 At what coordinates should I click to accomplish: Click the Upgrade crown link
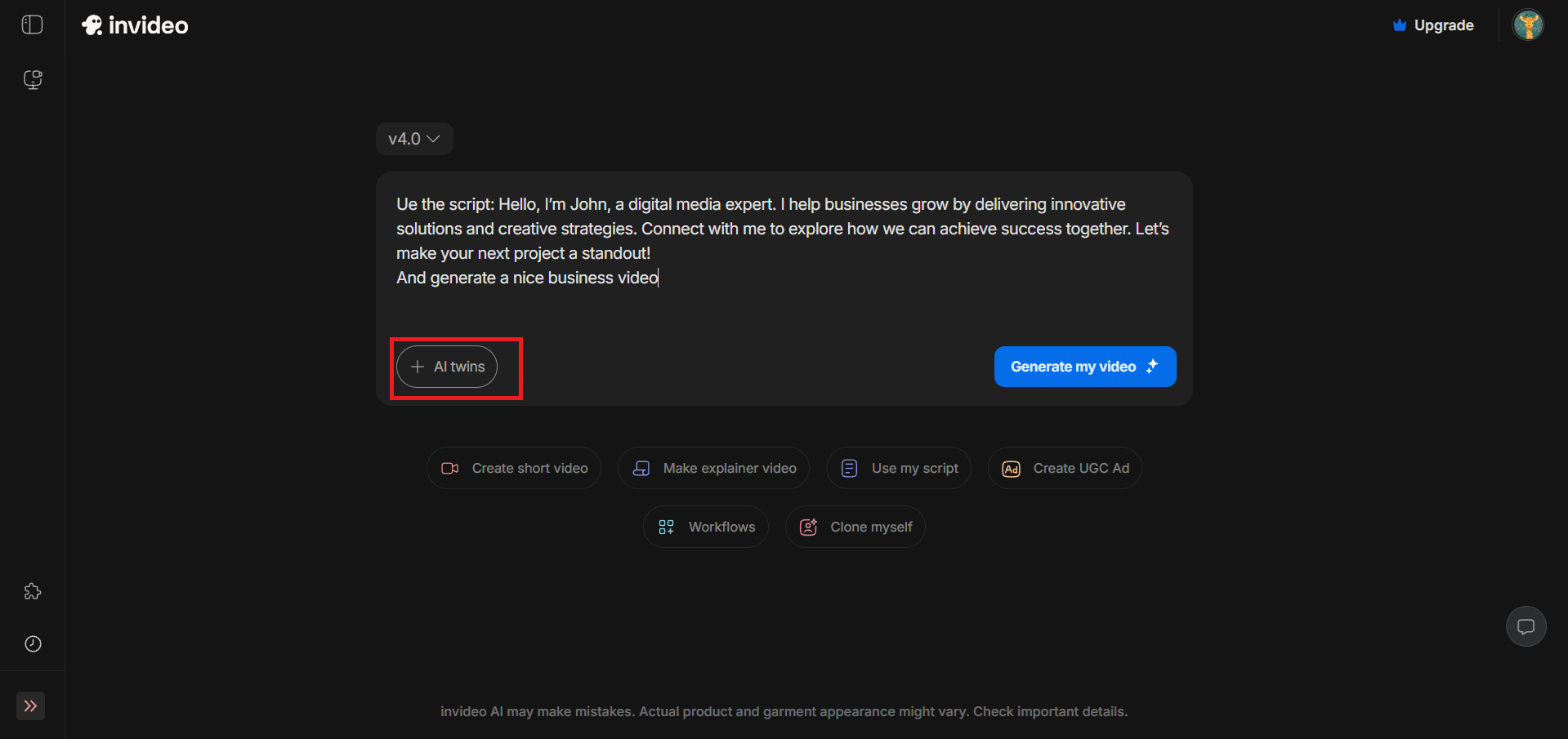1433,25
